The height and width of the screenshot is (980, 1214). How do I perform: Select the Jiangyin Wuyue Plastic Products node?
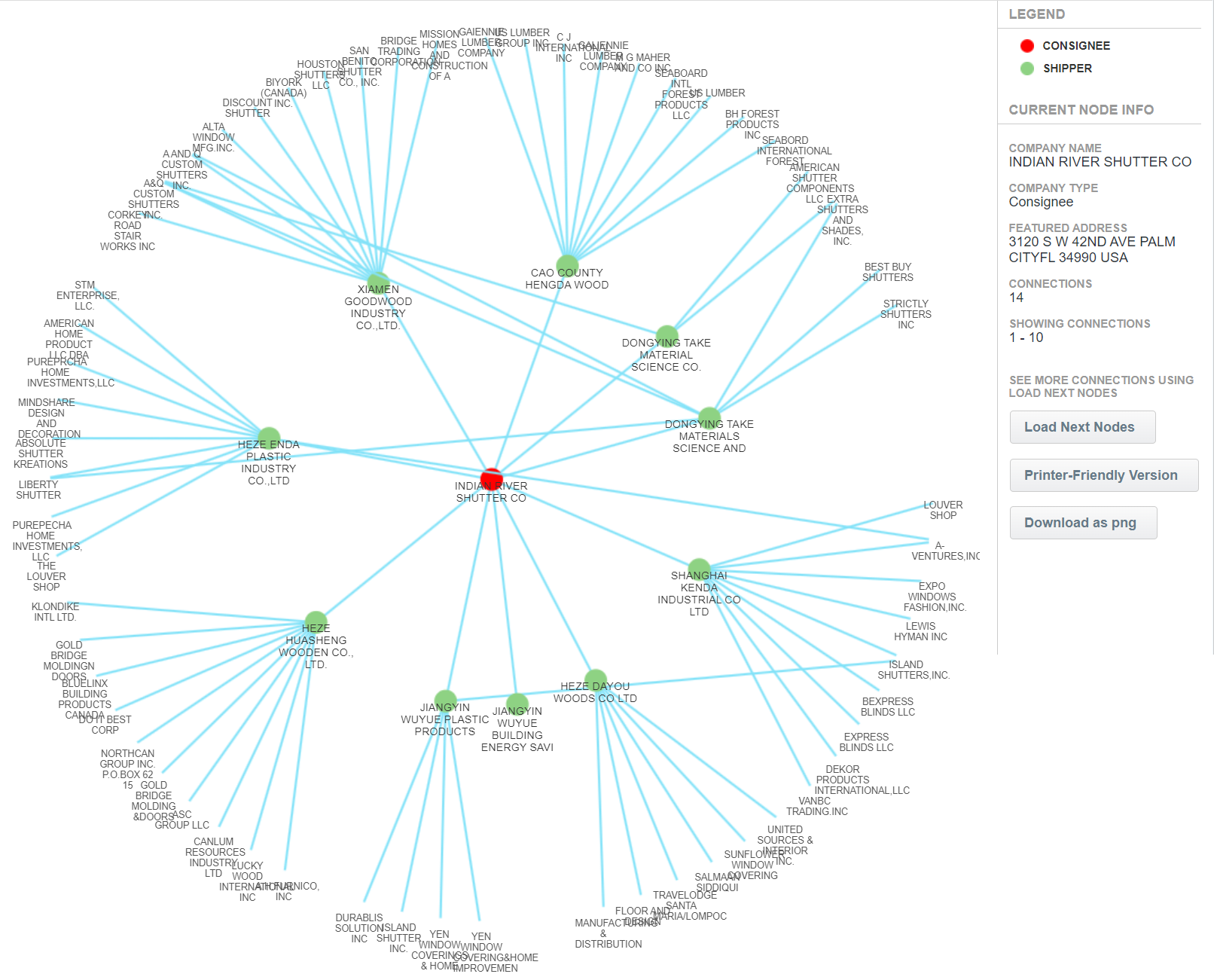(x=445, y=701)
